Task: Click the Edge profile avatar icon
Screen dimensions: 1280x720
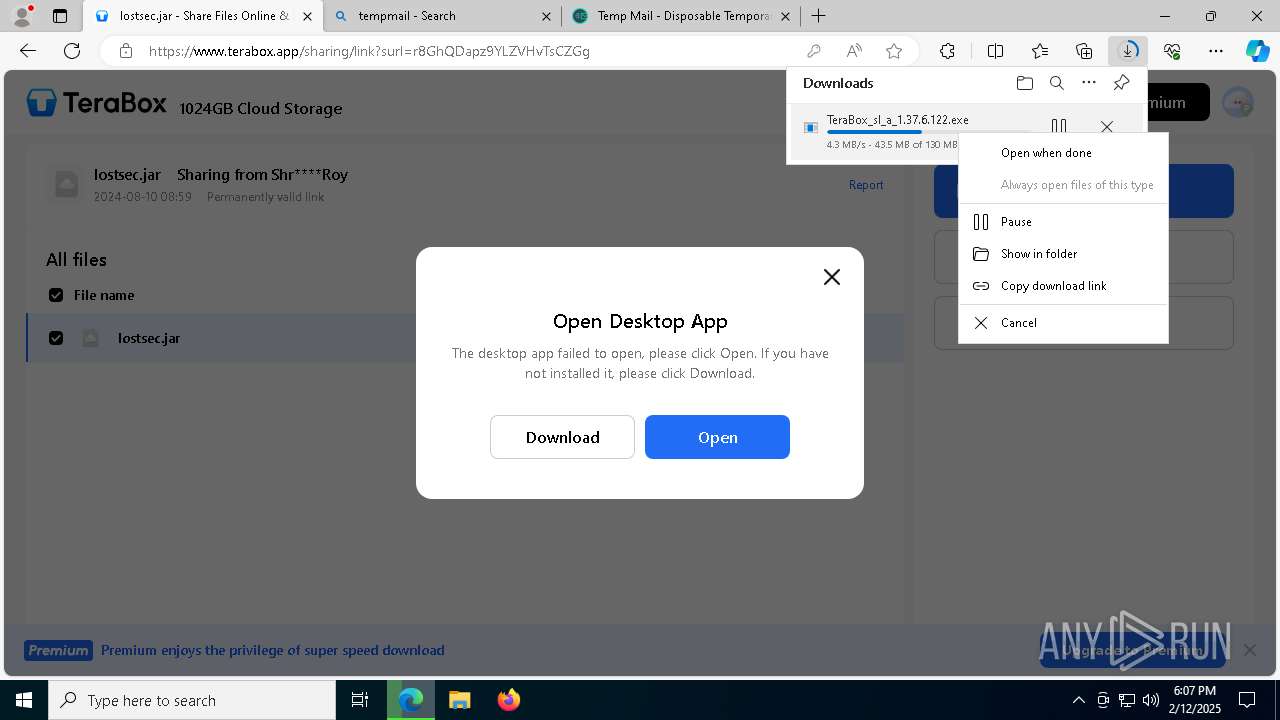Action: [x=21, y=16]
